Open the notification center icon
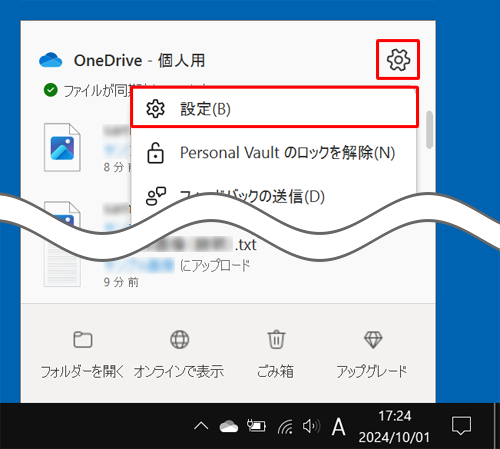This screenshot has height=449, width=500. (x=462, y=425)
